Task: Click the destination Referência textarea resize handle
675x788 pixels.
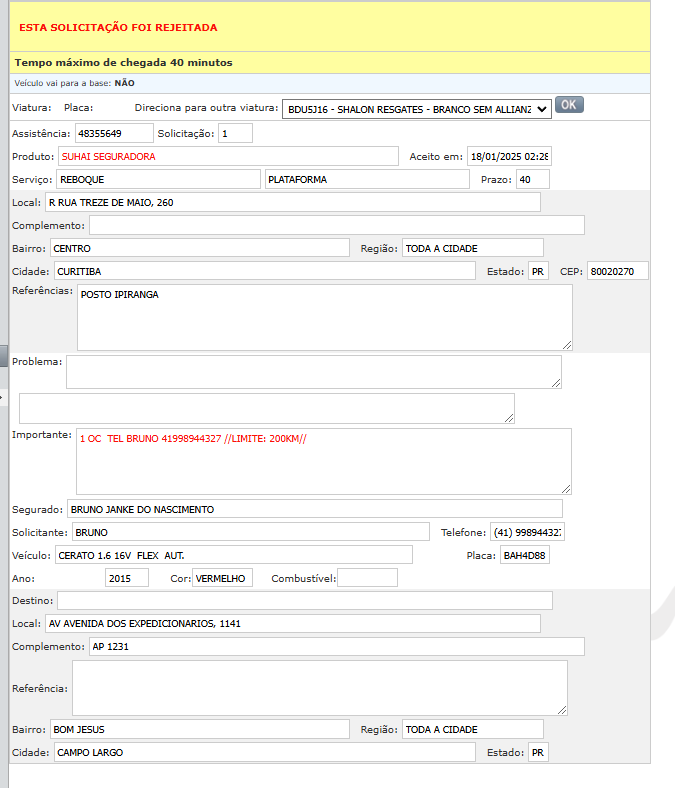Action: [x=561, y=709]
